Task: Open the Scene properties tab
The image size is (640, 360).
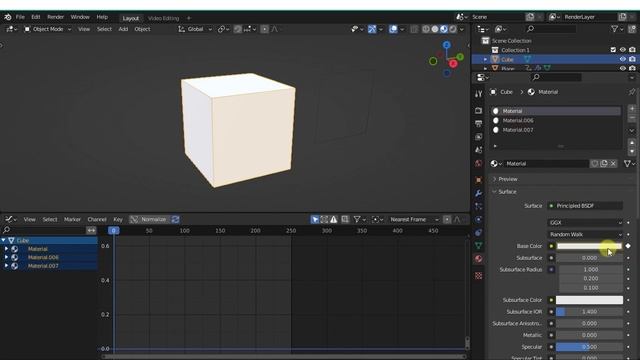Action: click(478, 150)
